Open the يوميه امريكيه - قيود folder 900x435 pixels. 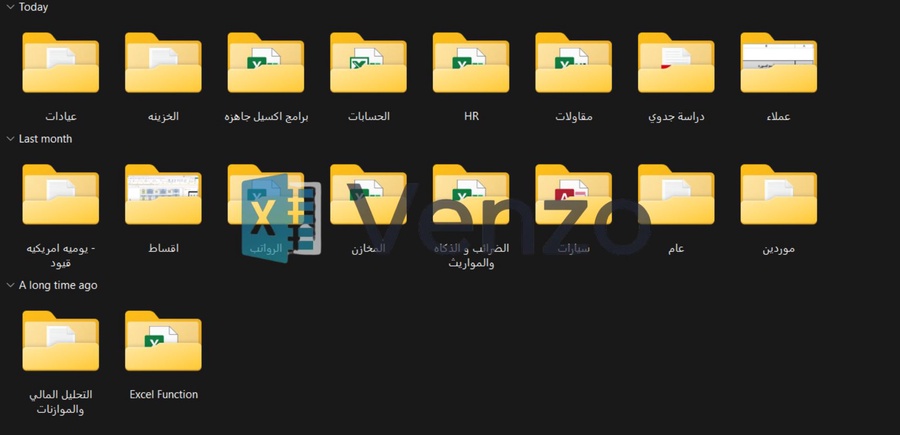(x=60, y=196)
